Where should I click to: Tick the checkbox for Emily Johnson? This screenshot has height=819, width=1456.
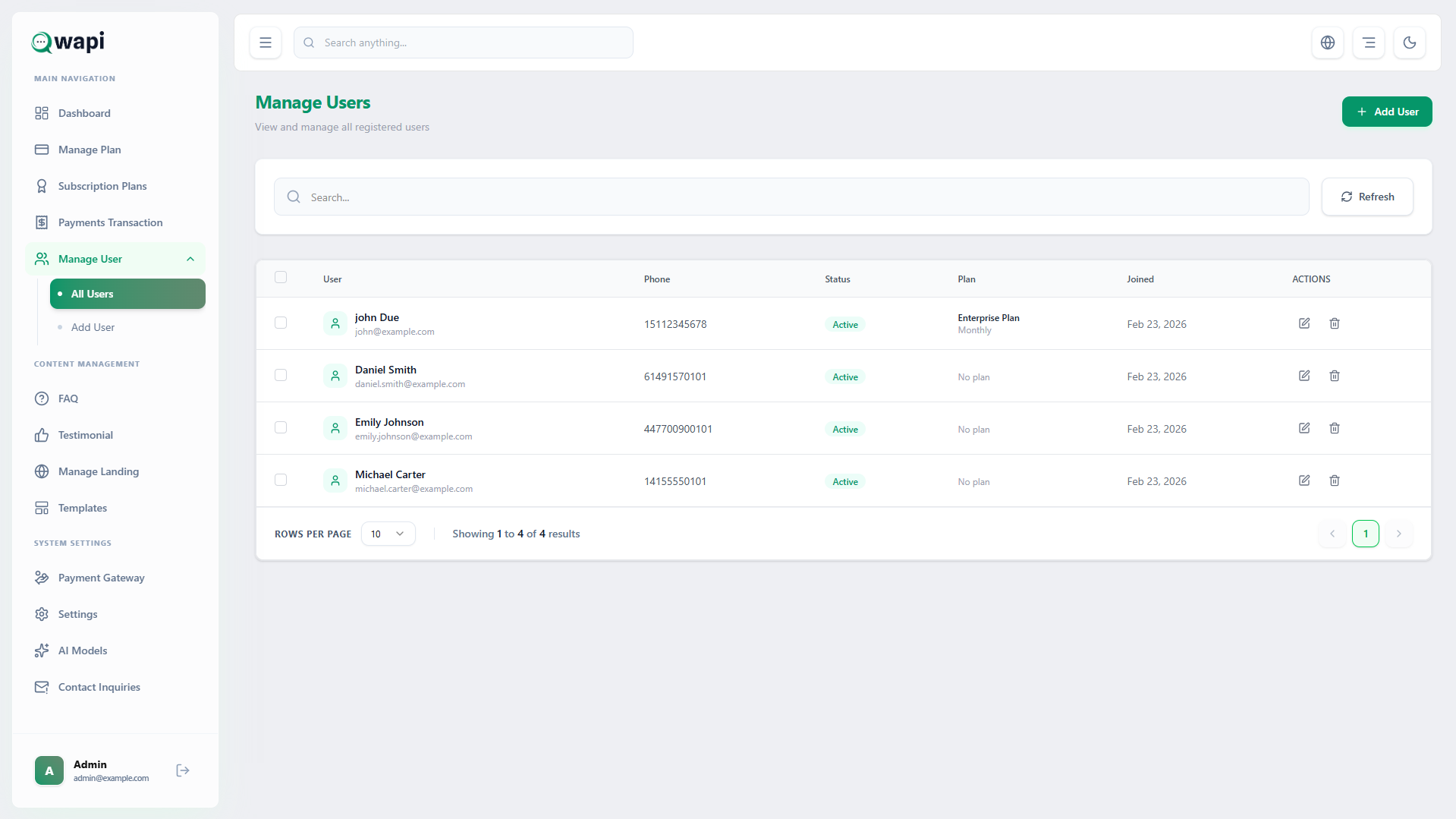281,428
